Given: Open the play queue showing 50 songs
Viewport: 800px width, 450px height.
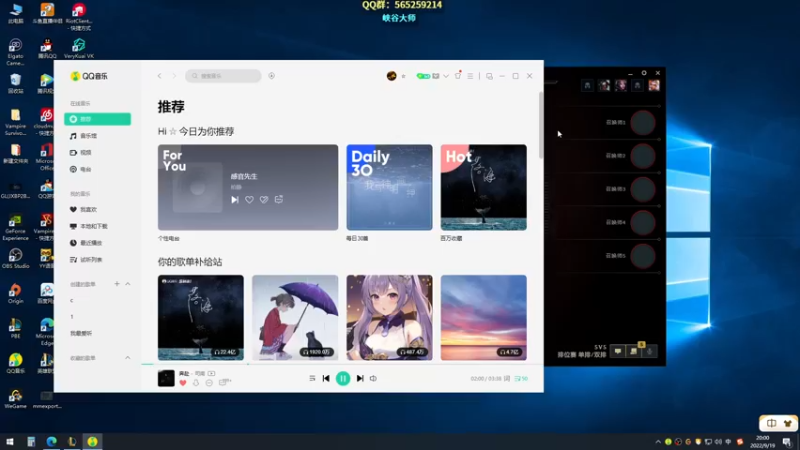Looking at the screenshot, I should (521, 379).
